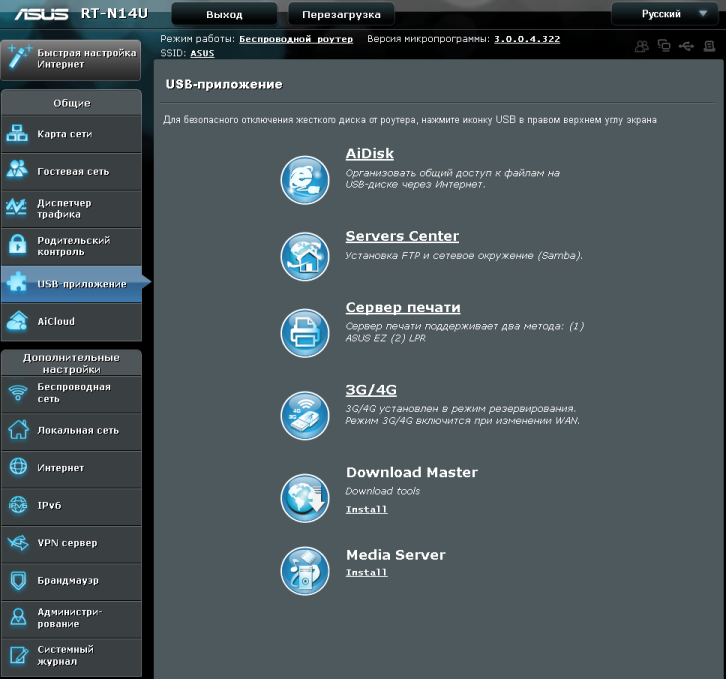
Task: Open the Системный журнал menu label
Action: coord(65,655)
